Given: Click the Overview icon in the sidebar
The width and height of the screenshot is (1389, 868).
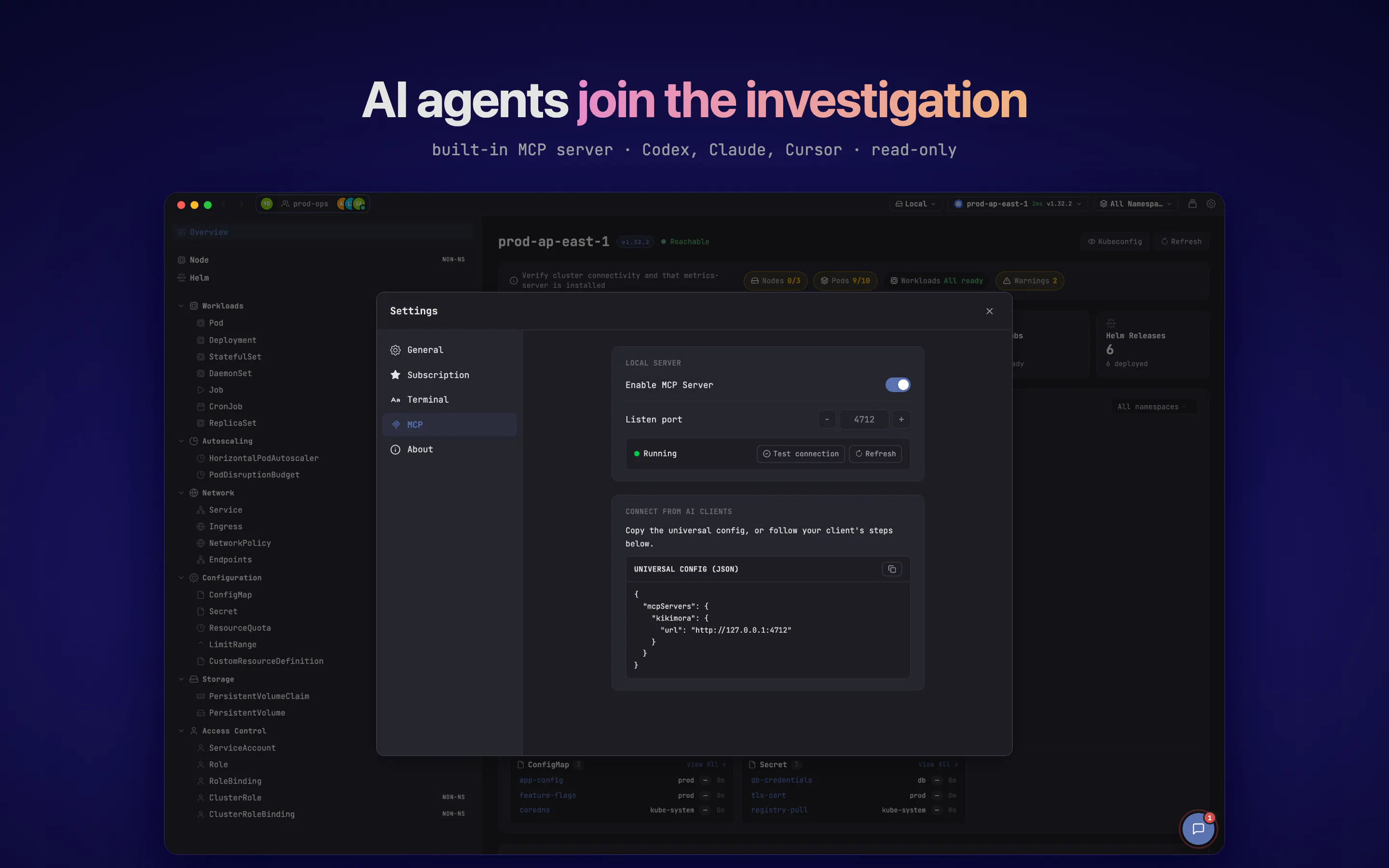Looking at the screenshot, I should (x=181, y=232).
